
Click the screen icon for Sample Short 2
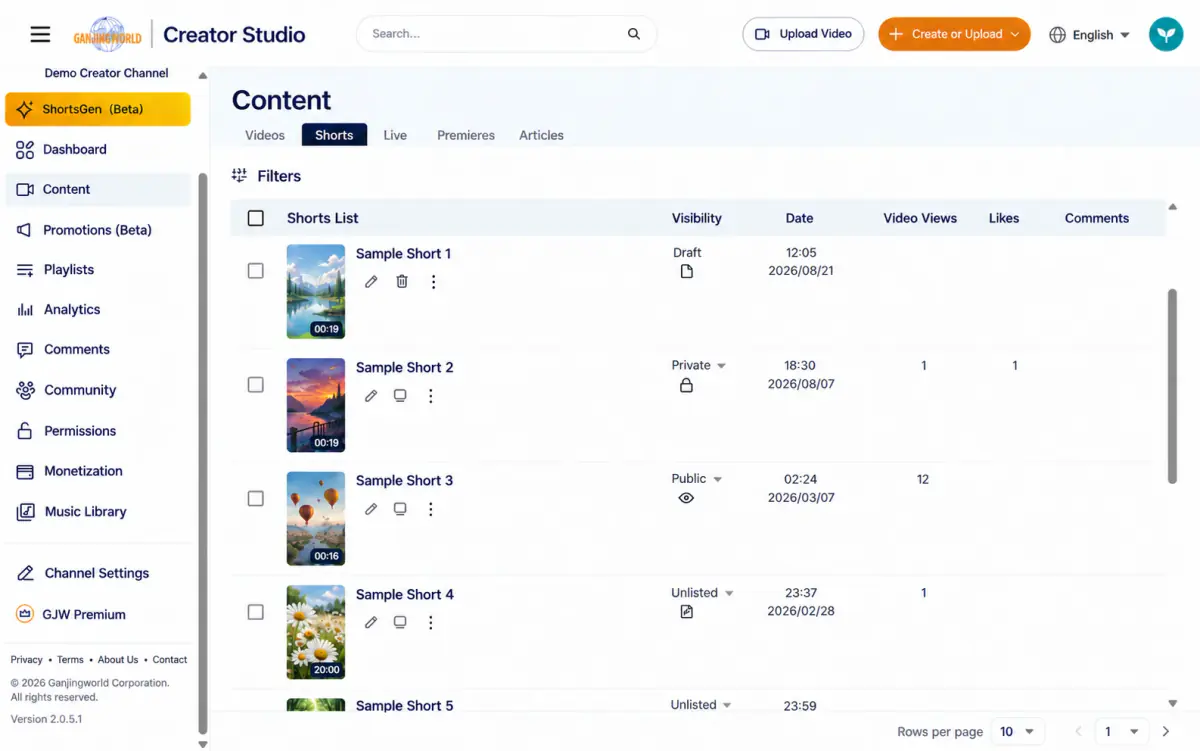(x=400, y=396)
